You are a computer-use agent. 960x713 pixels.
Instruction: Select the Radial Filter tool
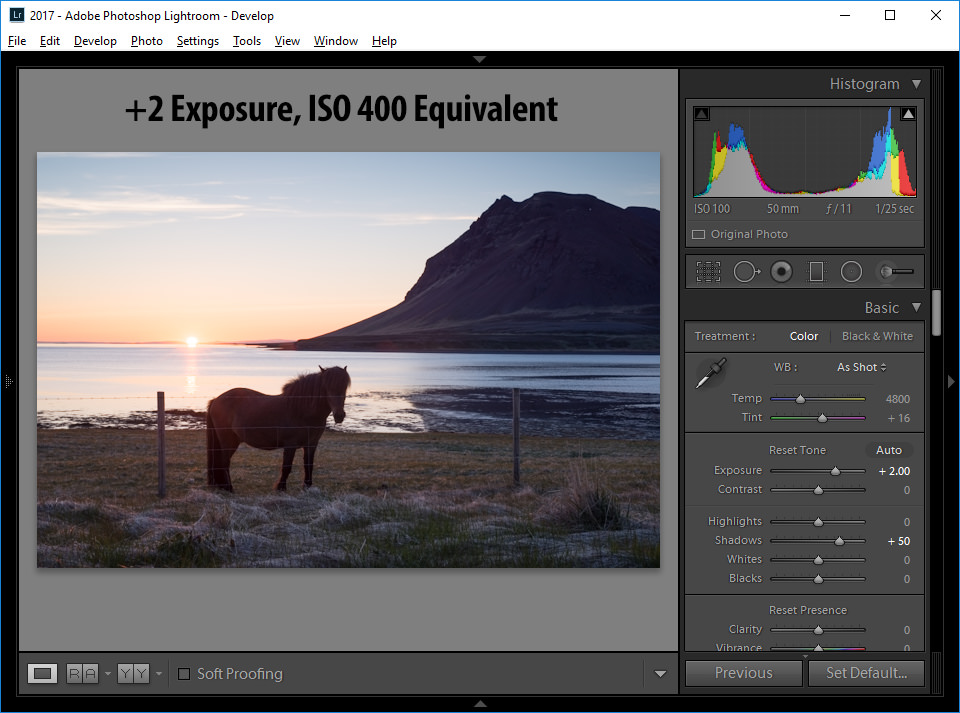coord(851,272)
